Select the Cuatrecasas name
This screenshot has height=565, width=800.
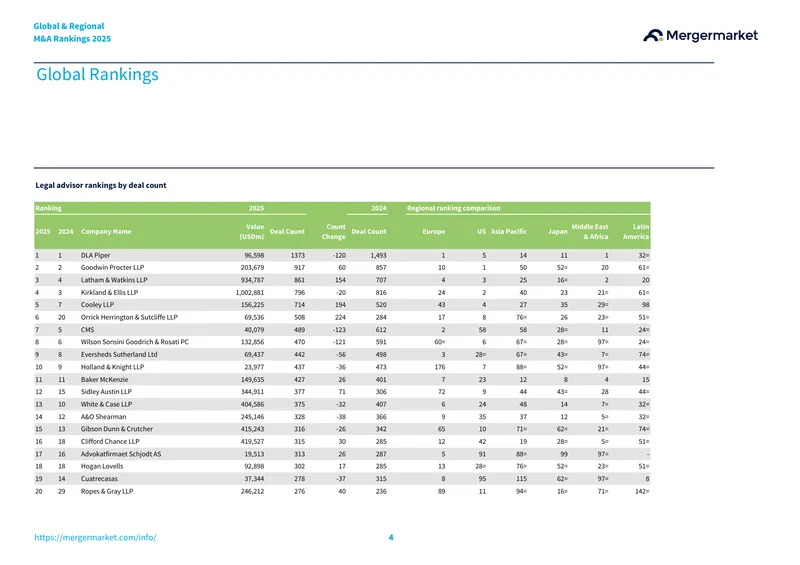tap(99, 479)
